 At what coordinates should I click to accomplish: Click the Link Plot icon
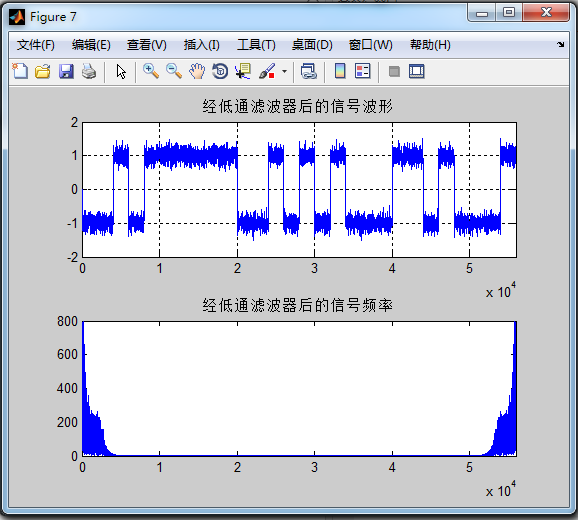pos(309,71)
